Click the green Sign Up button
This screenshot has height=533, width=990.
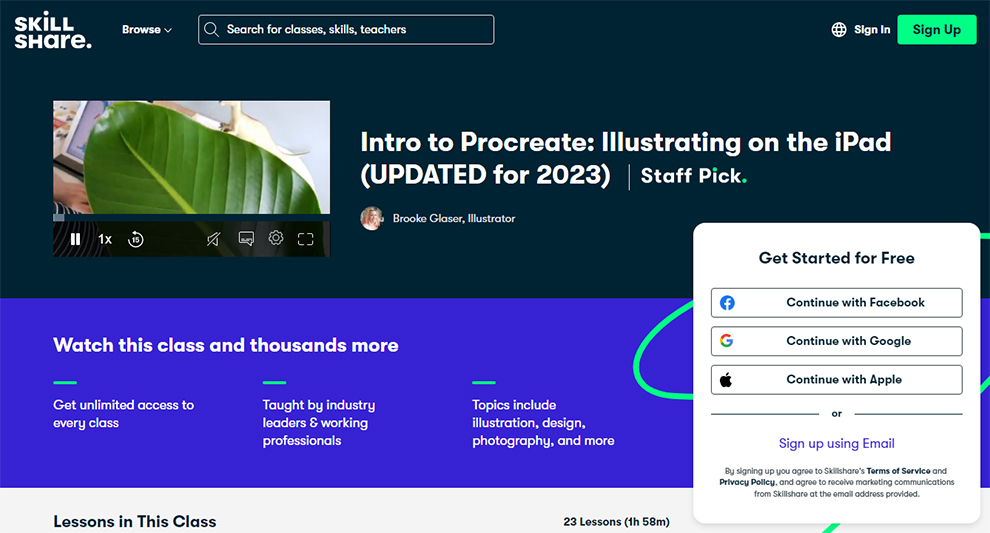coord(936,30)
